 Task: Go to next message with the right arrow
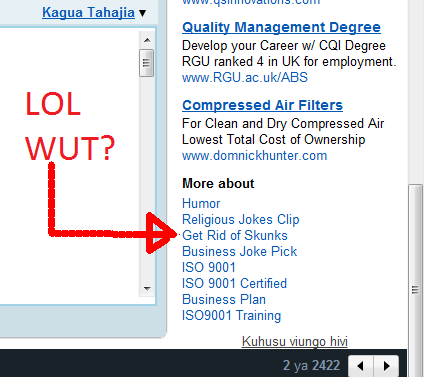[x=386, y=366]
